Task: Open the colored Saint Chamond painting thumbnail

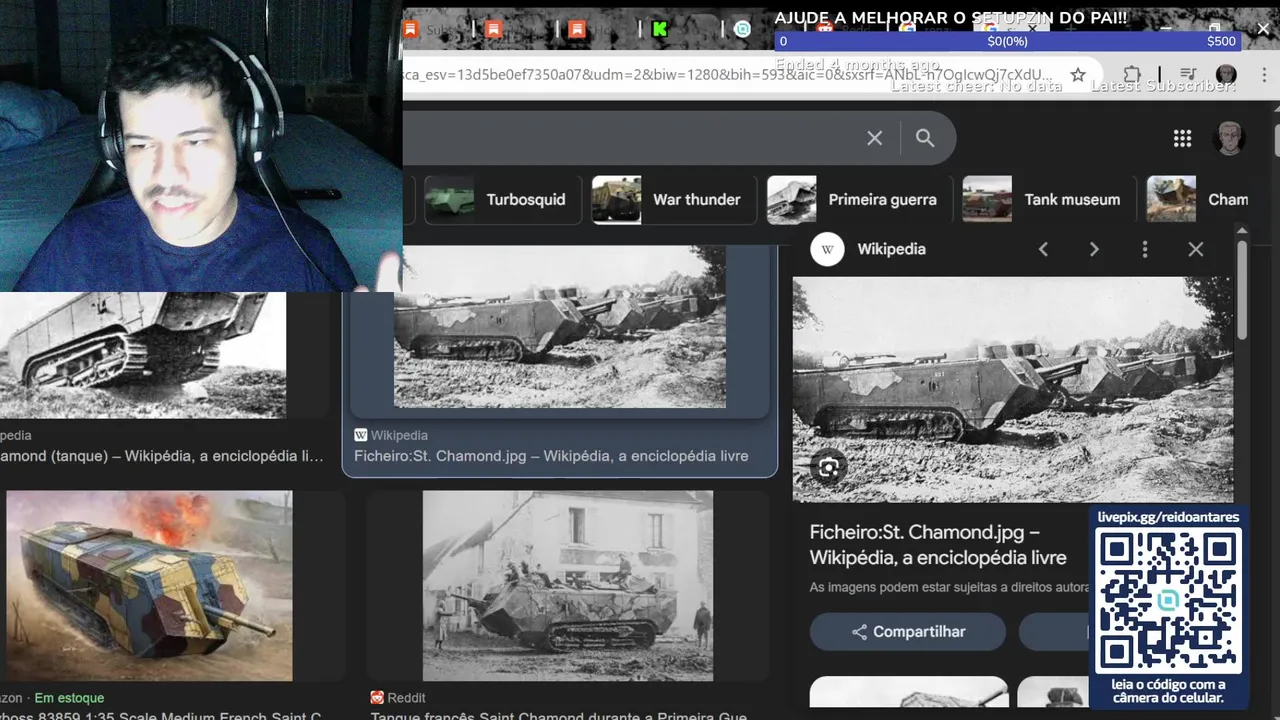Action: tap(150, 586)
